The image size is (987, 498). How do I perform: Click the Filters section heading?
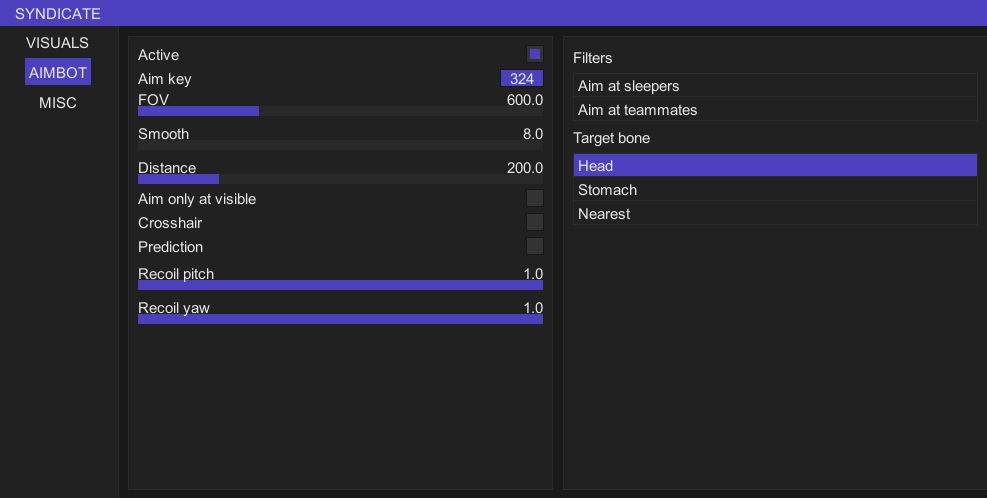tap(593, 58)
